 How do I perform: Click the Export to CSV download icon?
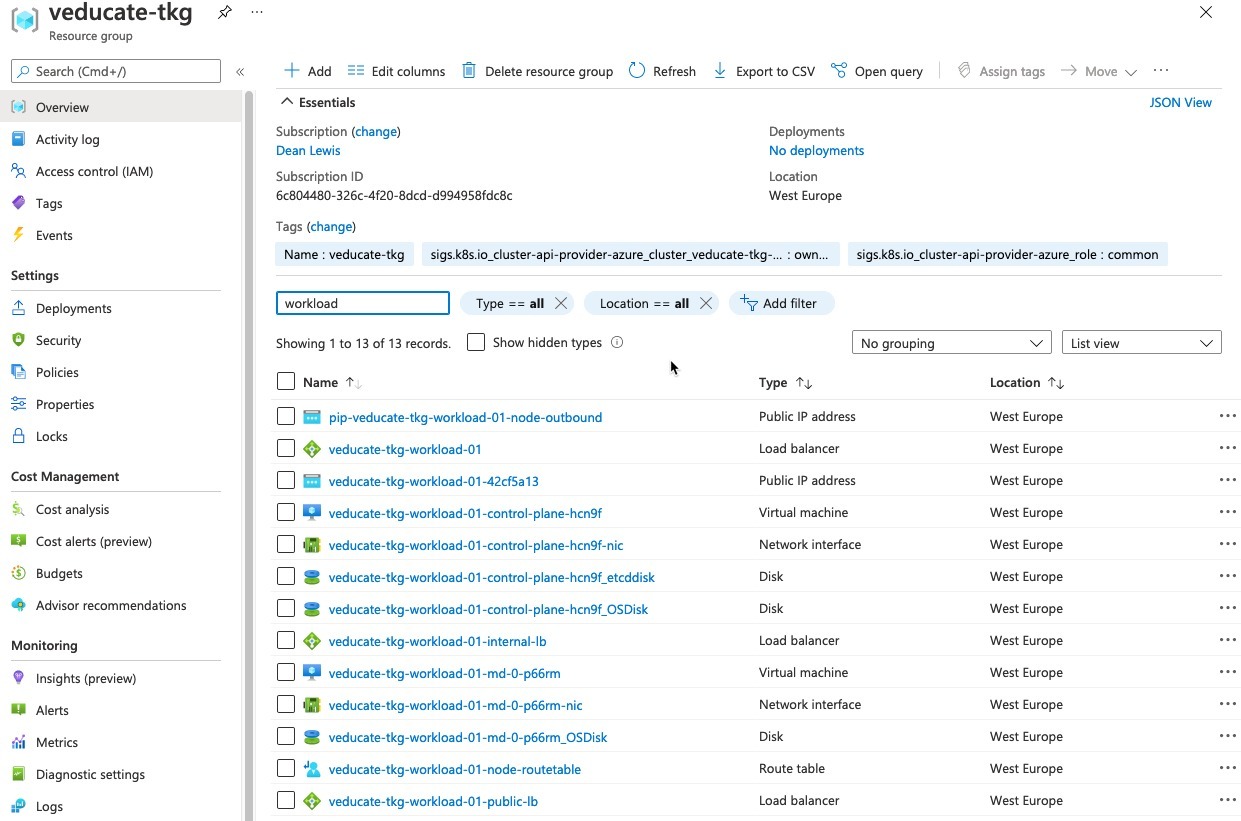720,71
